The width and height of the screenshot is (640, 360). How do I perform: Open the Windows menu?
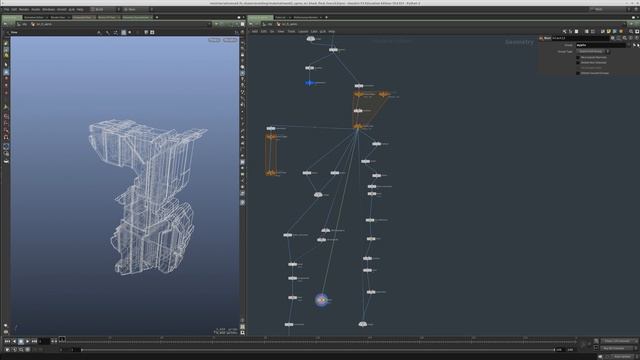click(x=49, y=9)
